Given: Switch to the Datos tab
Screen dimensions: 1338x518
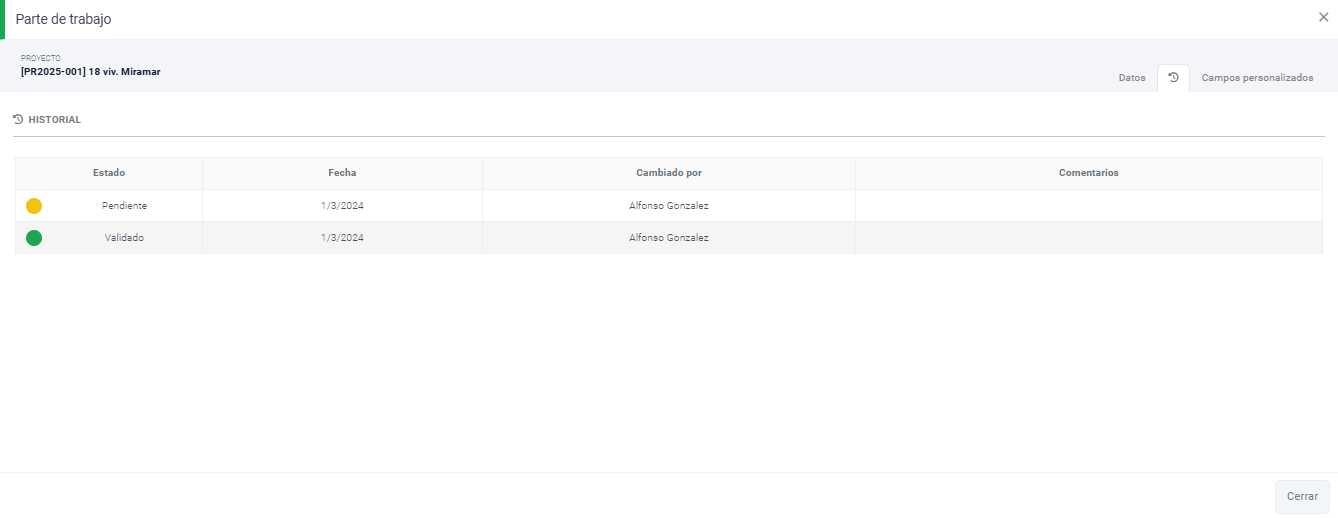Looking at the screenshot, I should tap(1131, 78).
